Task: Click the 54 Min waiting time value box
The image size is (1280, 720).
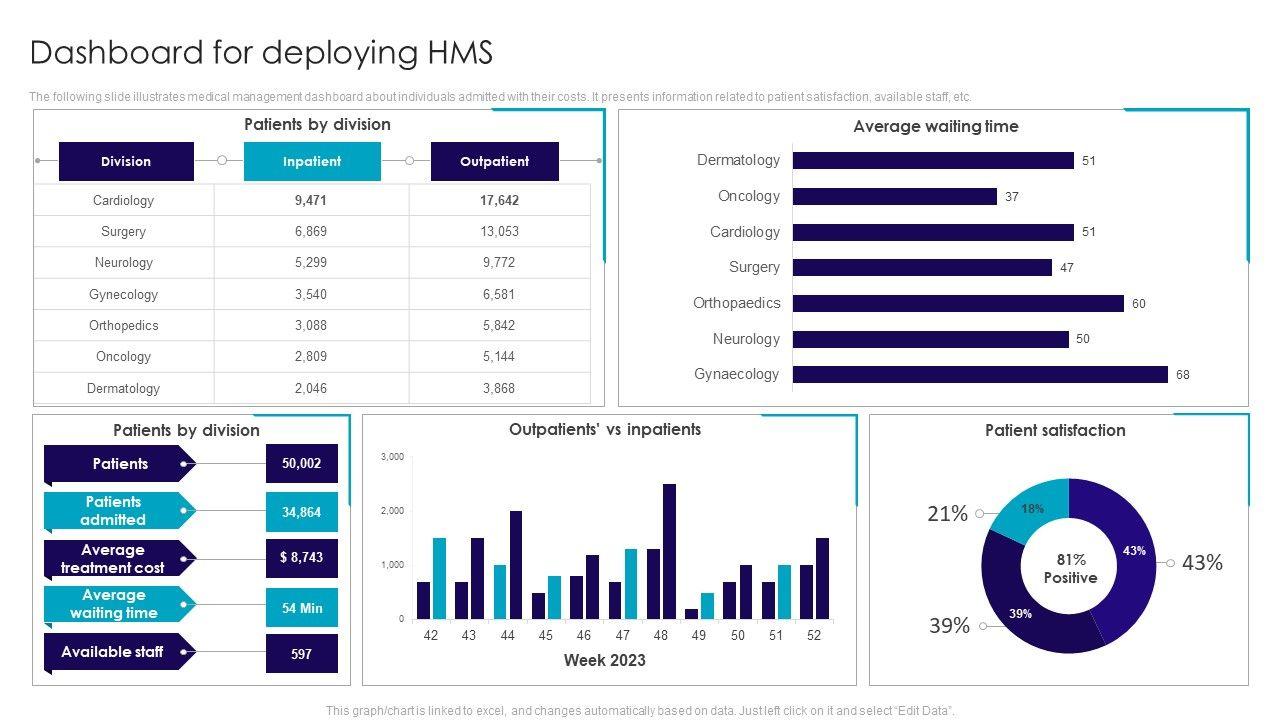Action: click(301, 608)
